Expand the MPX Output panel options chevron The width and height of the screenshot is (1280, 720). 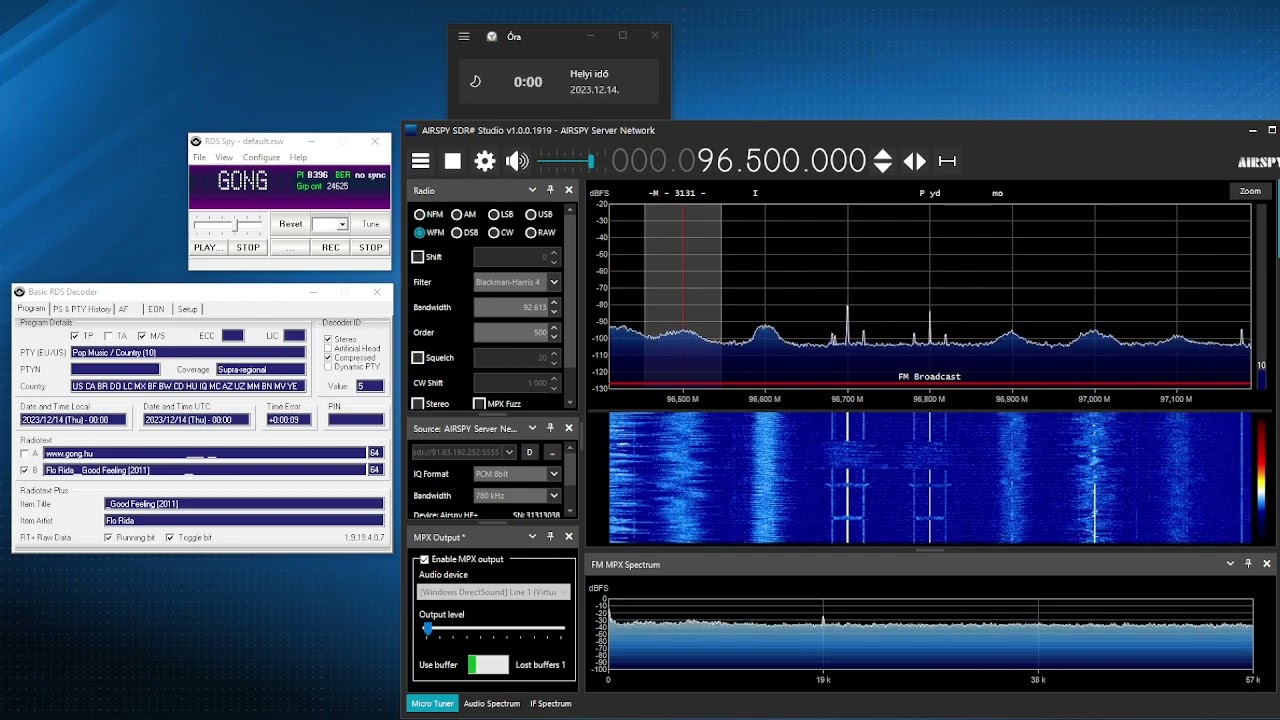pyautogui.click(x=532, y=537)
